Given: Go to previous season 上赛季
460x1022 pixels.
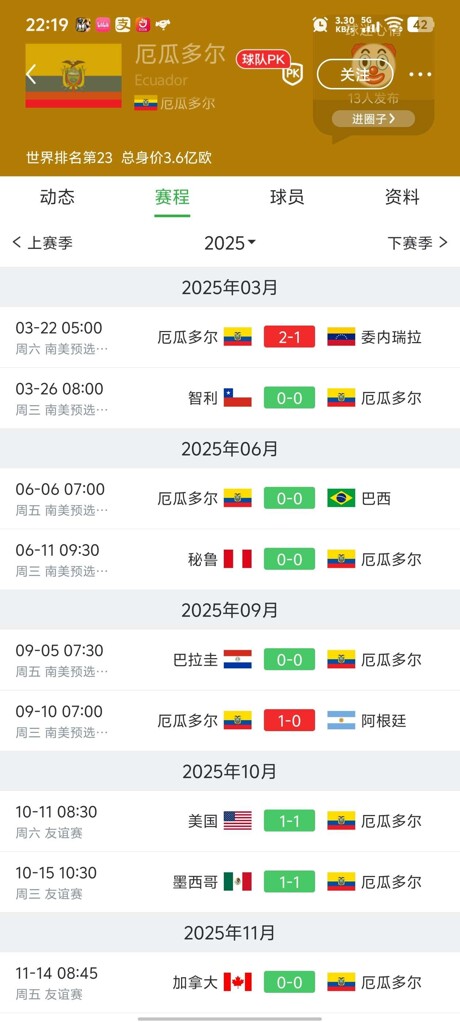Looking at the screenshot, I should coord(43,243).
